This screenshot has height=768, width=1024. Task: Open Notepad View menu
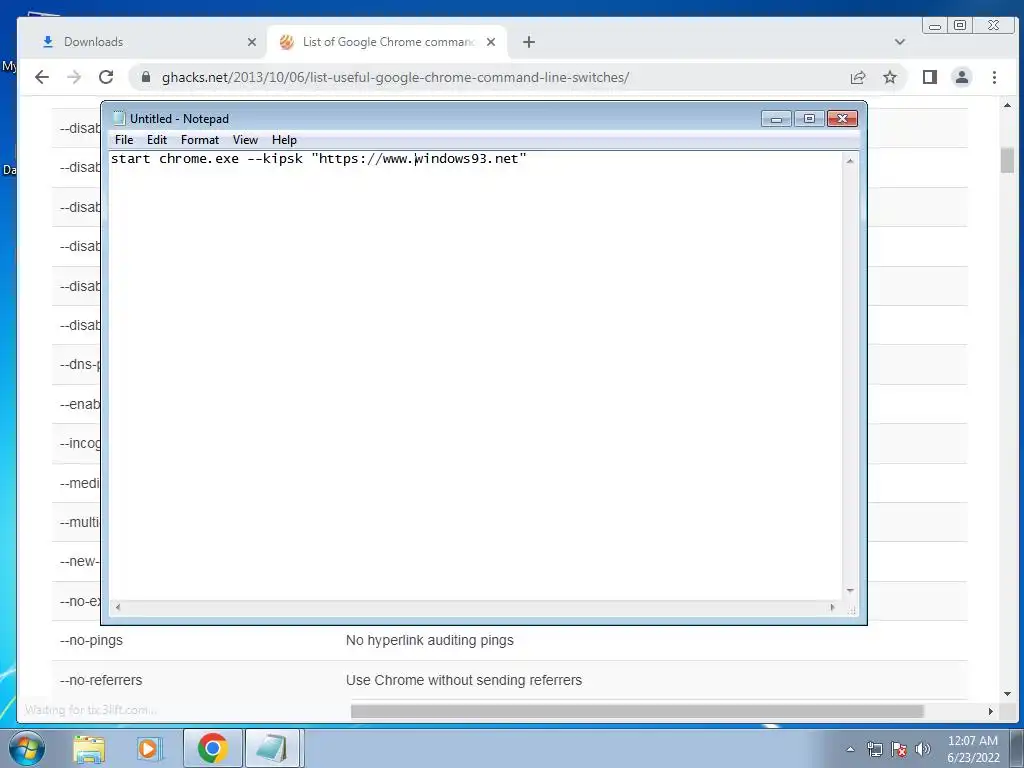pos(246,140)
